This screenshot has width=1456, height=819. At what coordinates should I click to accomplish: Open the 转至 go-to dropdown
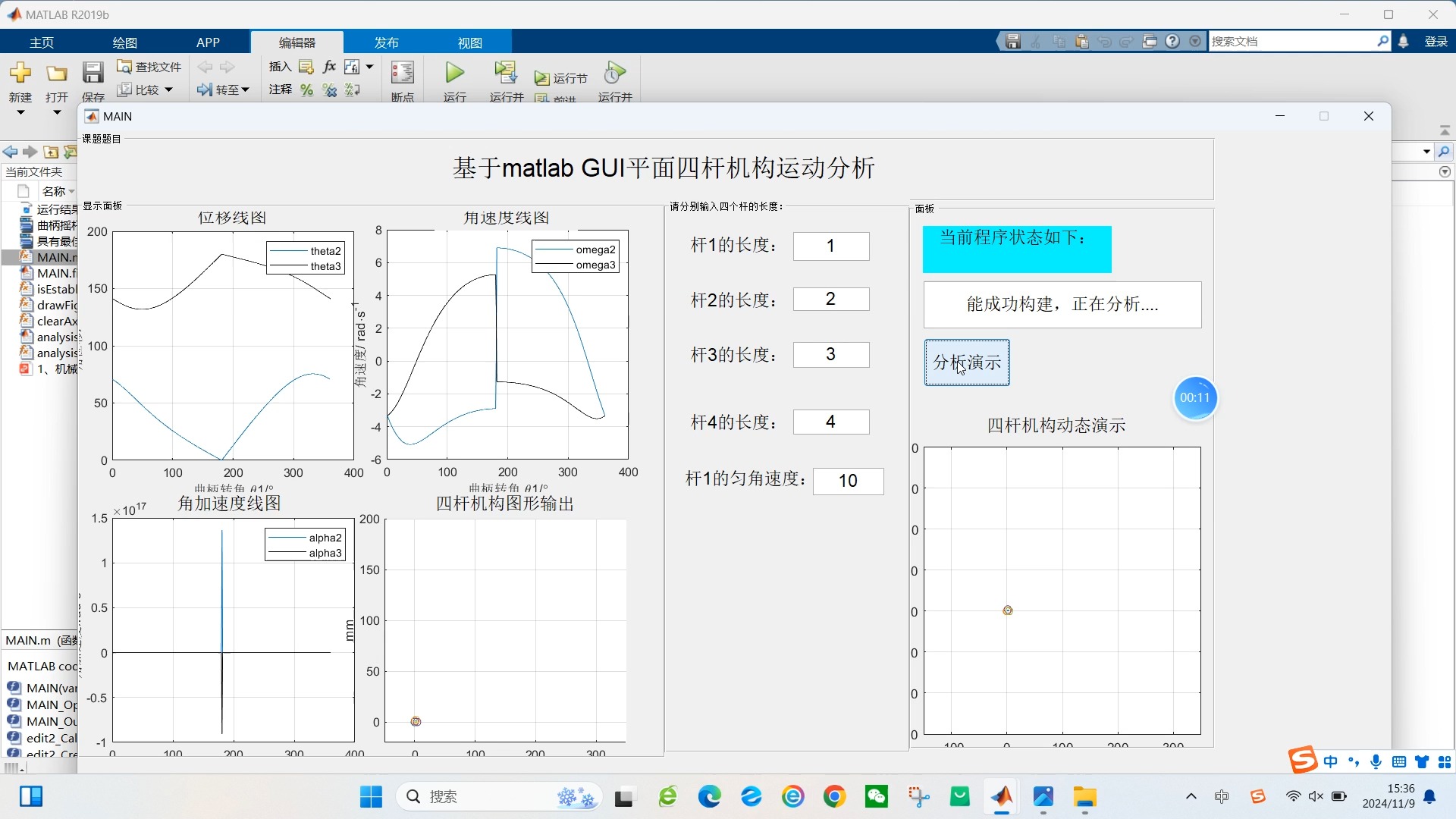point(223,89)
